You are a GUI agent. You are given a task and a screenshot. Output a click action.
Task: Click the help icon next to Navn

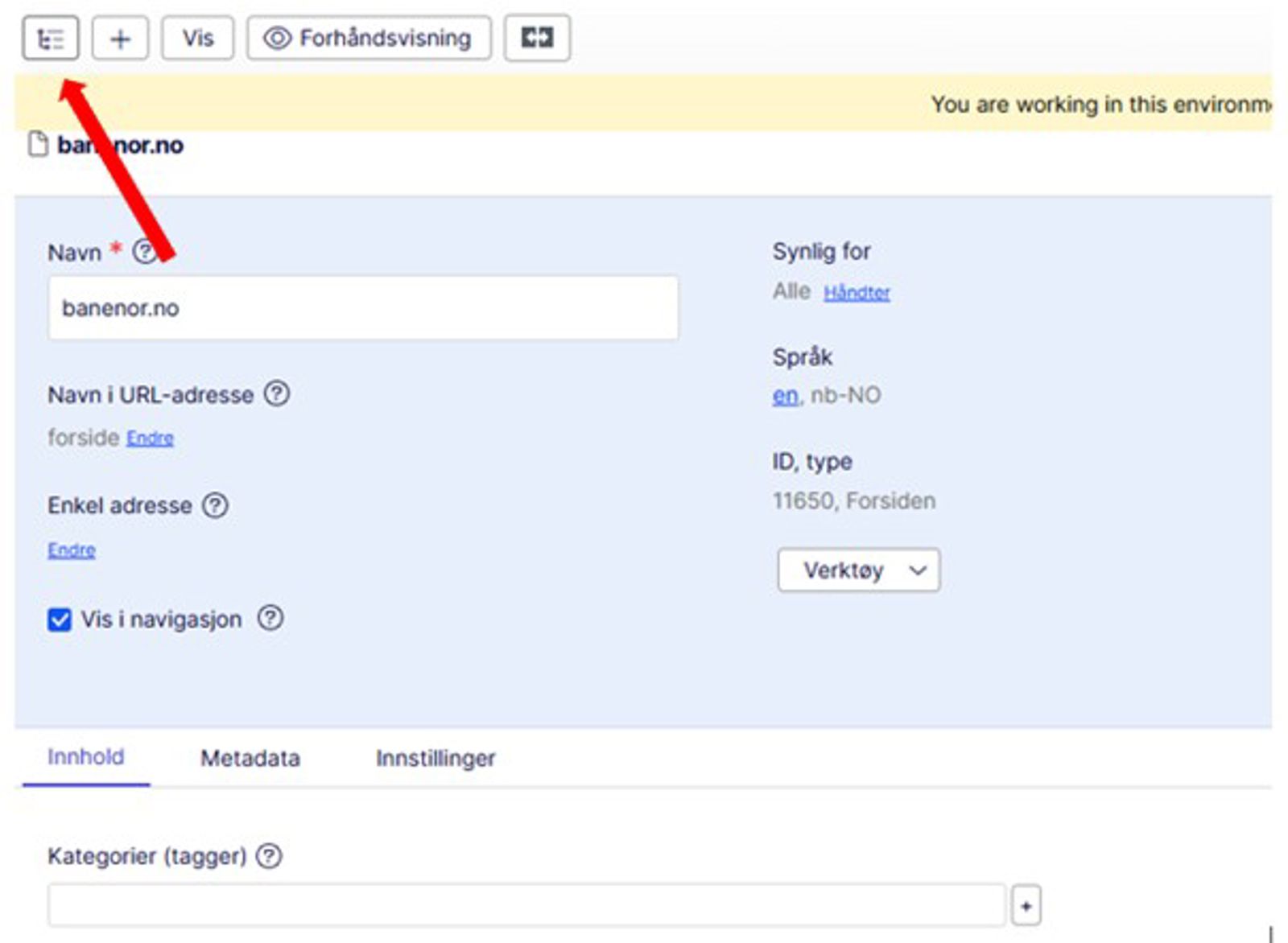144,252
